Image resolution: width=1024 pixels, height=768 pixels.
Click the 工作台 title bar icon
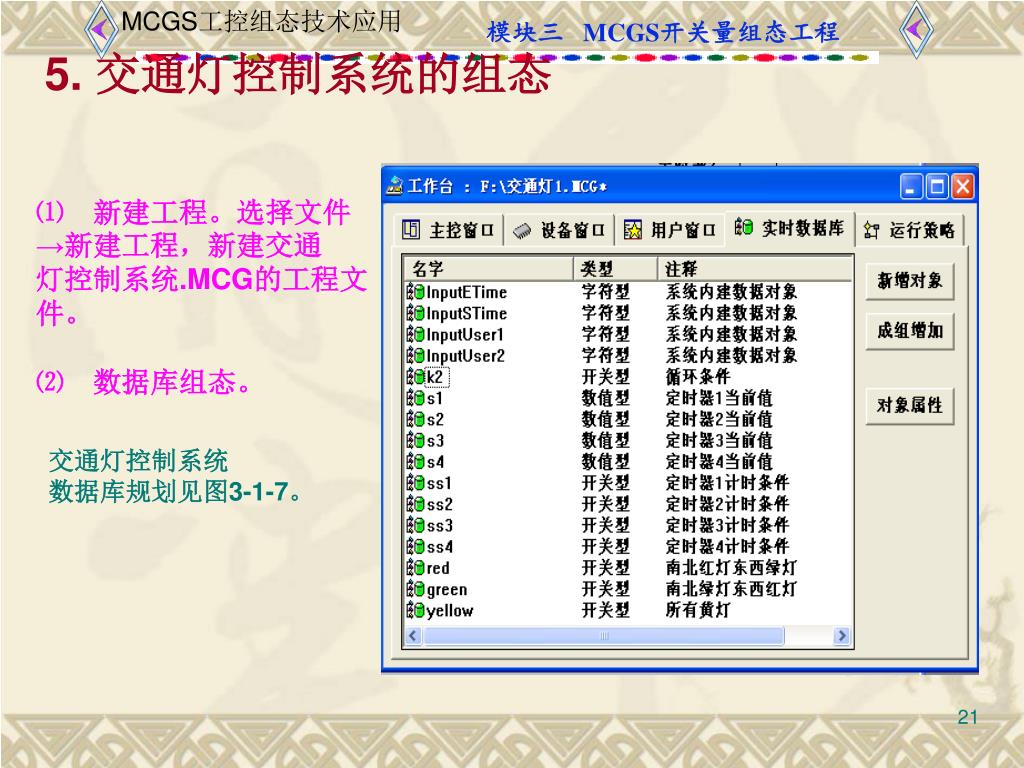[x=394, y=186]
